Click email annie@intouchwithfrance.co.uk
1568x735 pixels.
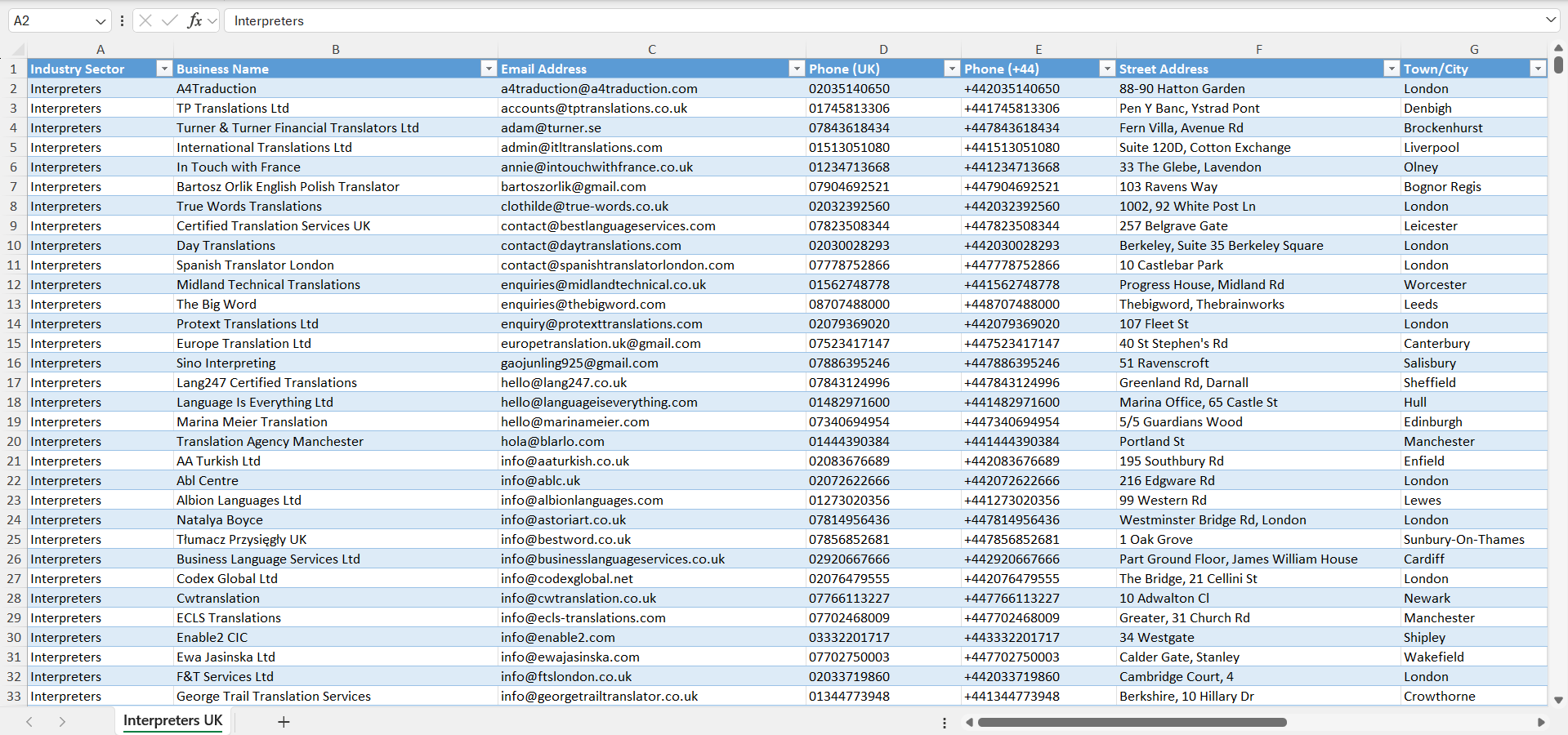[652, 167]
